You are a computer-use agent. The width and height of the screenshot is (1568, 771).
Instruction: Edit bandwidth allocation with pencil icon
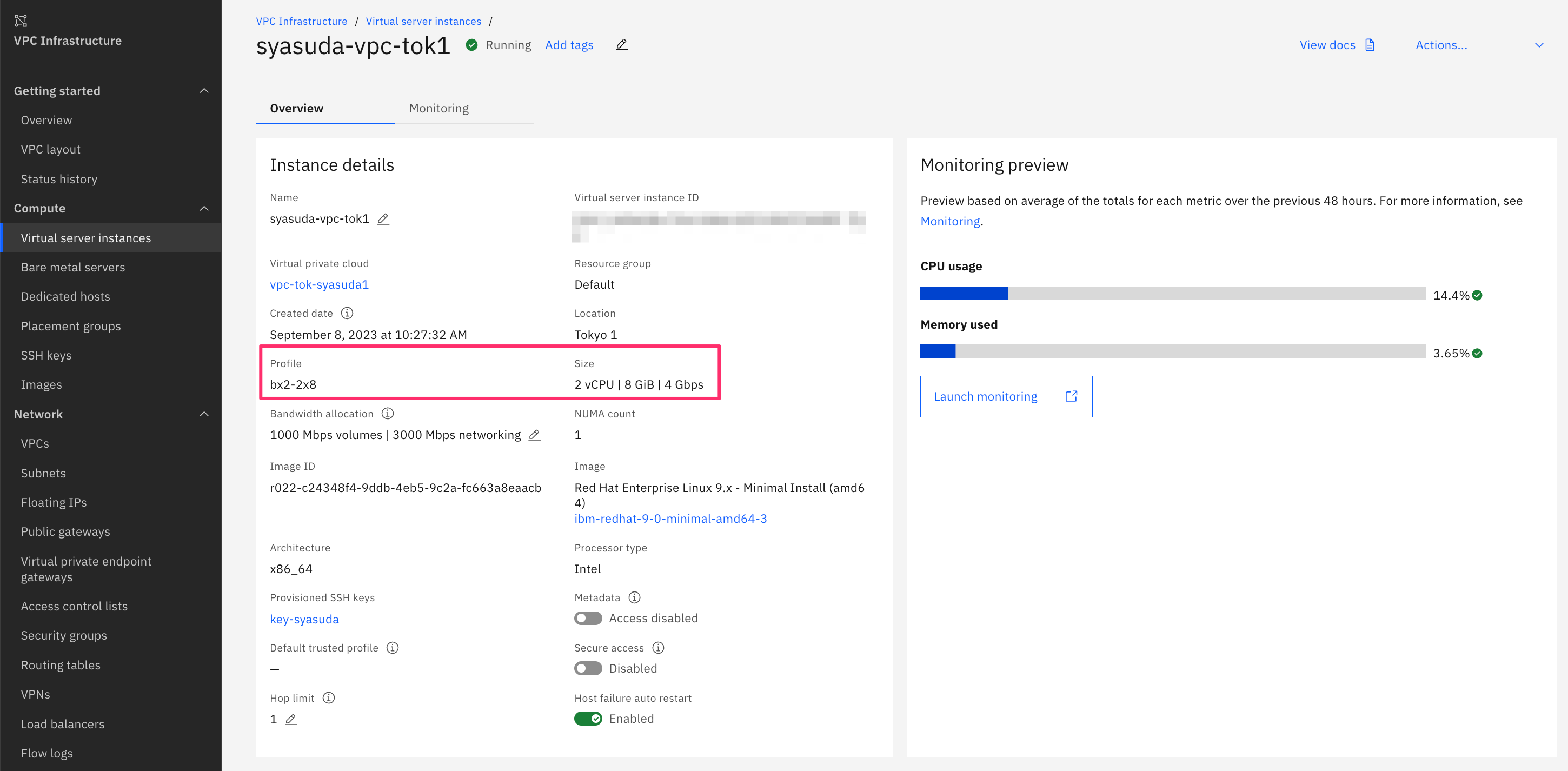pos(534,435)
